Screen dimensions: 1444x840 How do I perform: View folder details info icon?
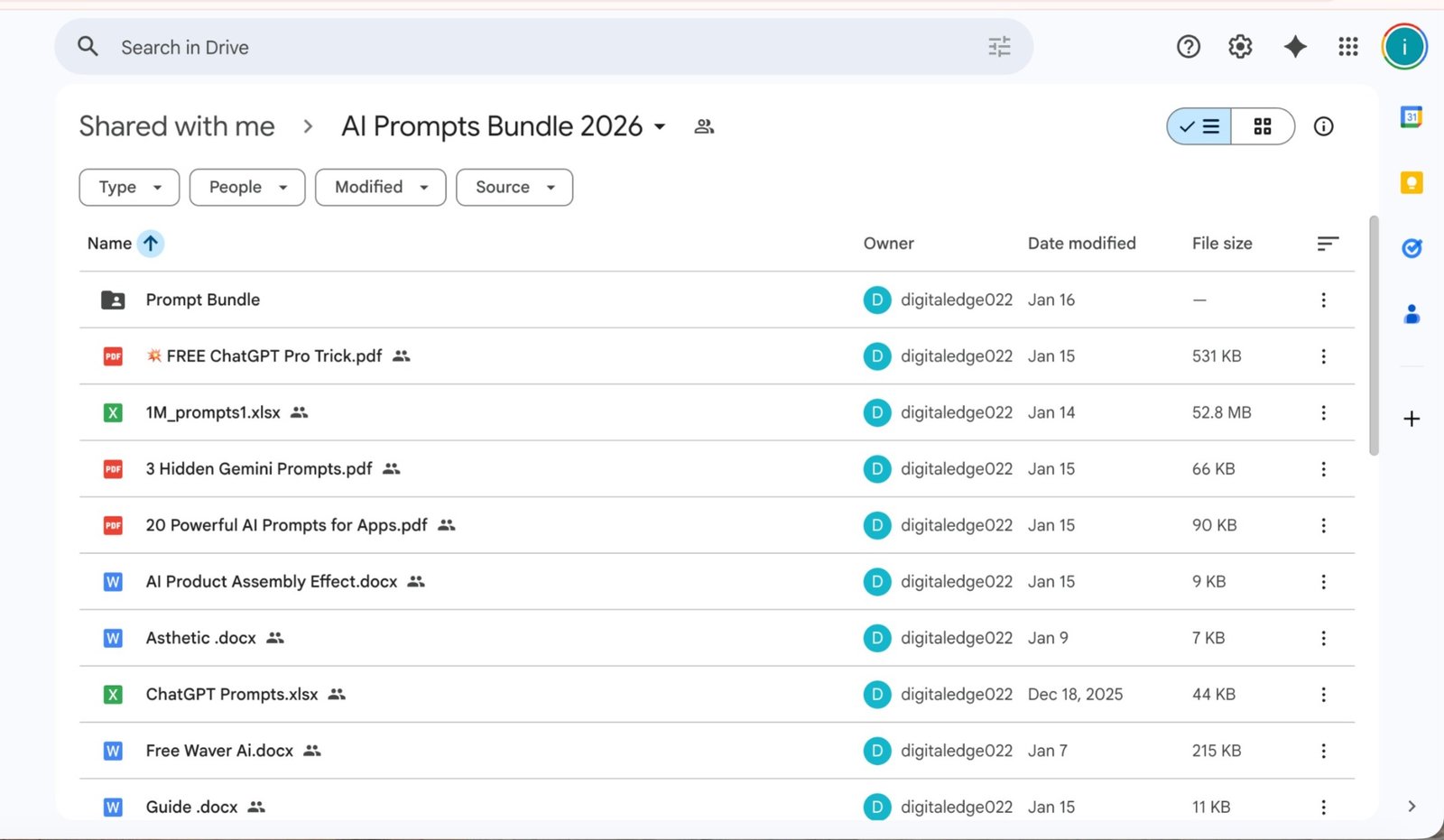pos(1323,126)
